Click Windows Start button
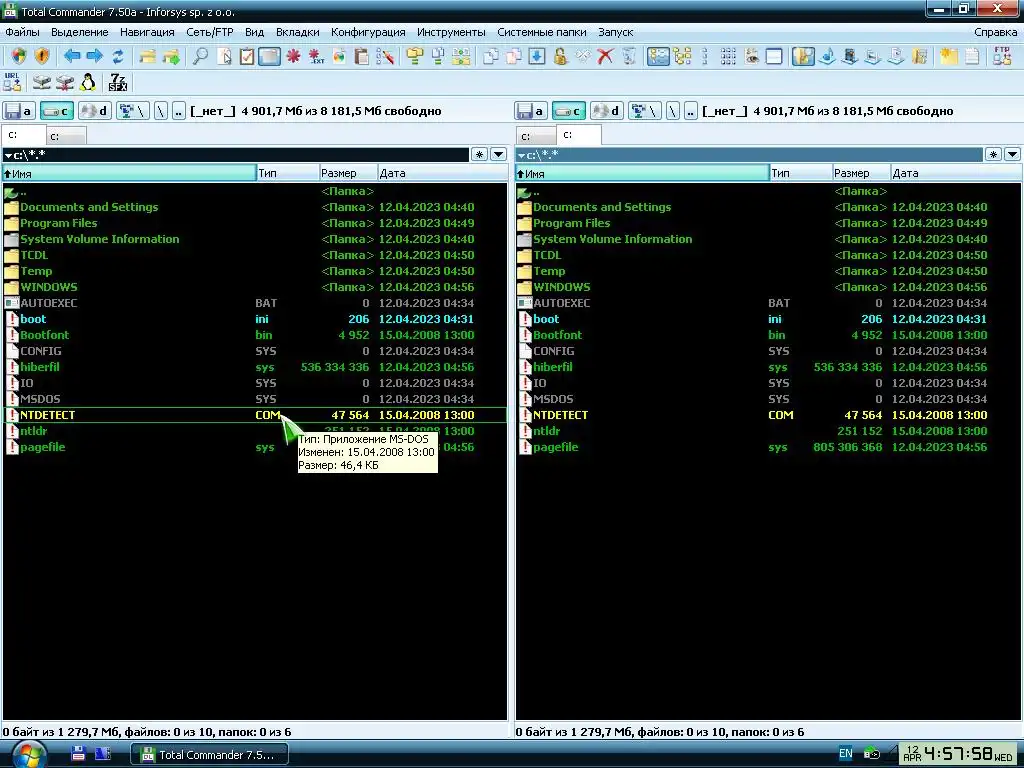 27,755
